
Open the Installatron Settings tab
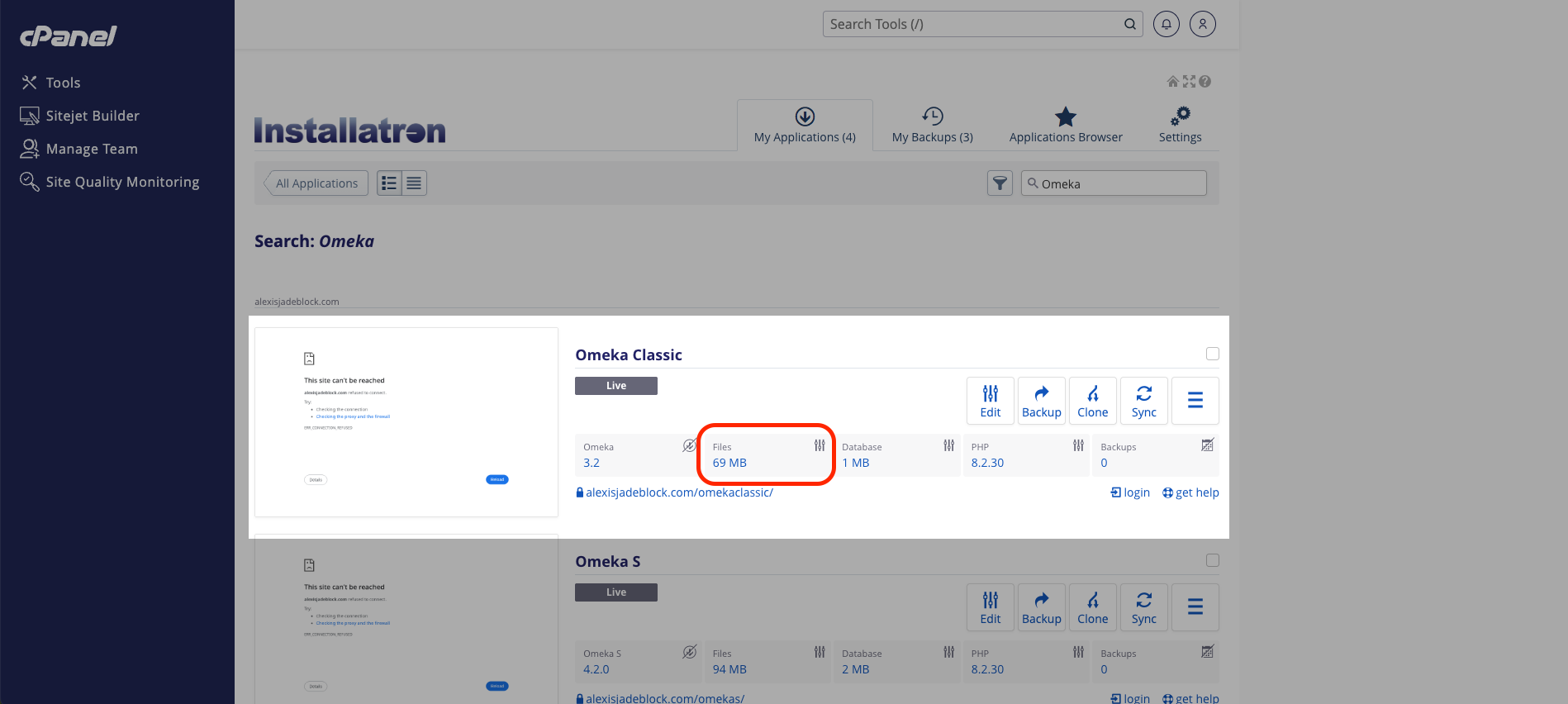point(1180,125)
